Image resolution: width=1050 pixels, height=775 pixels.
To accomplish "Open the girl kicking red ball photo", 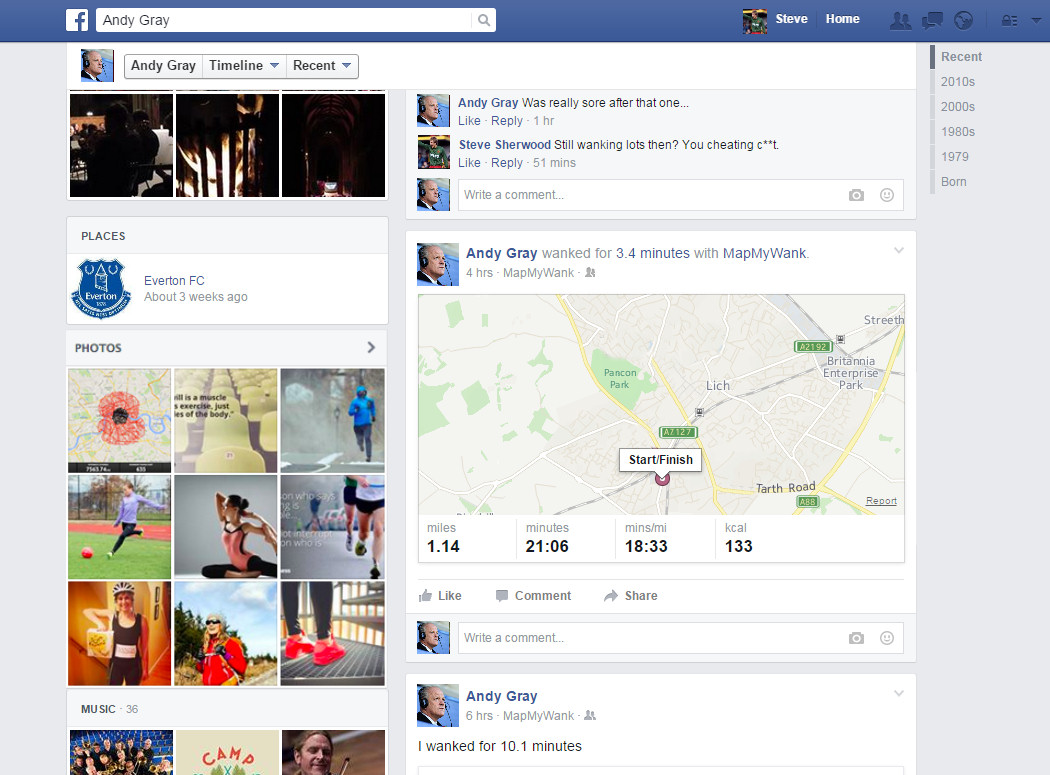I will (x=119, y=526).
